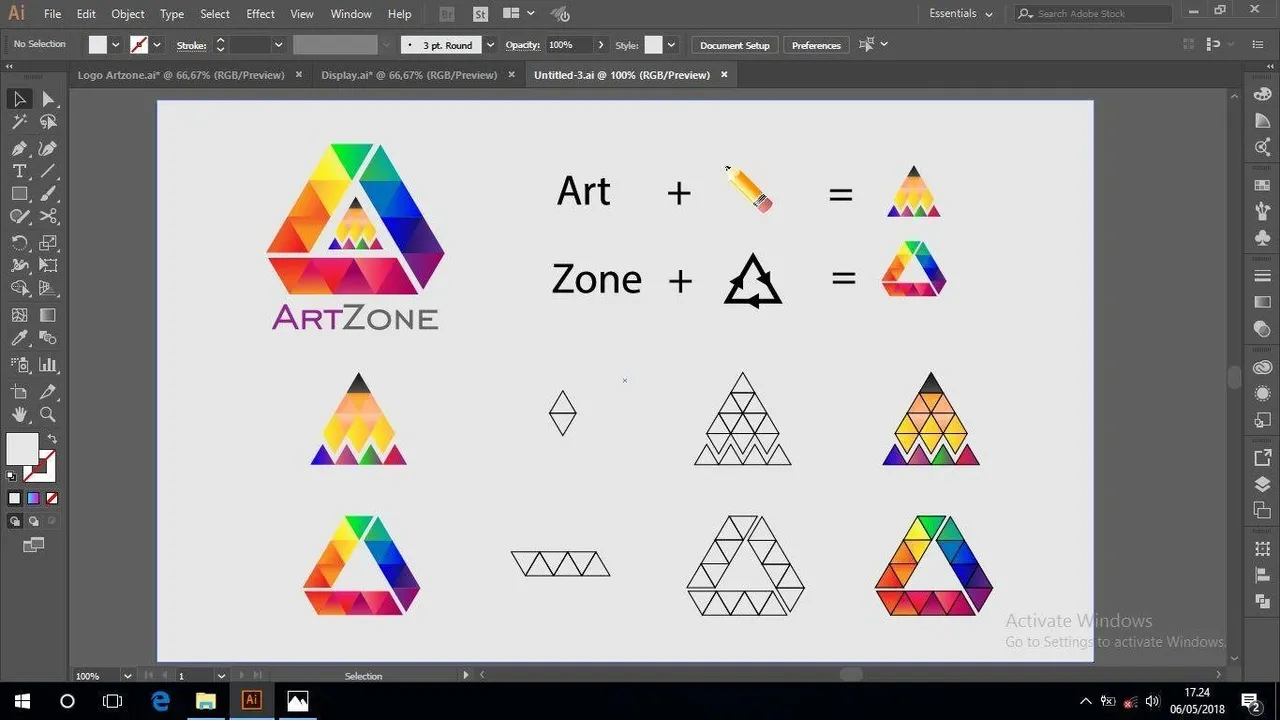Image resolution: width=1280 pixels, height=720 pixels.
Task: Select the Type tool
Action: [x=19, y=171]
